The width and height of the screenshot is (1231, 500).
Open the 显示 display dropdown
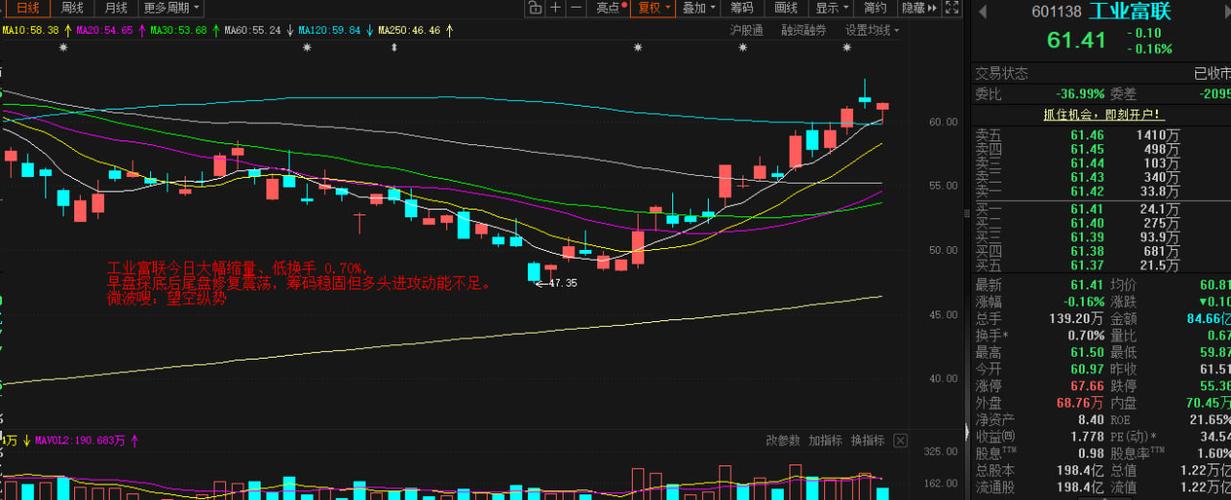(832, 8)
